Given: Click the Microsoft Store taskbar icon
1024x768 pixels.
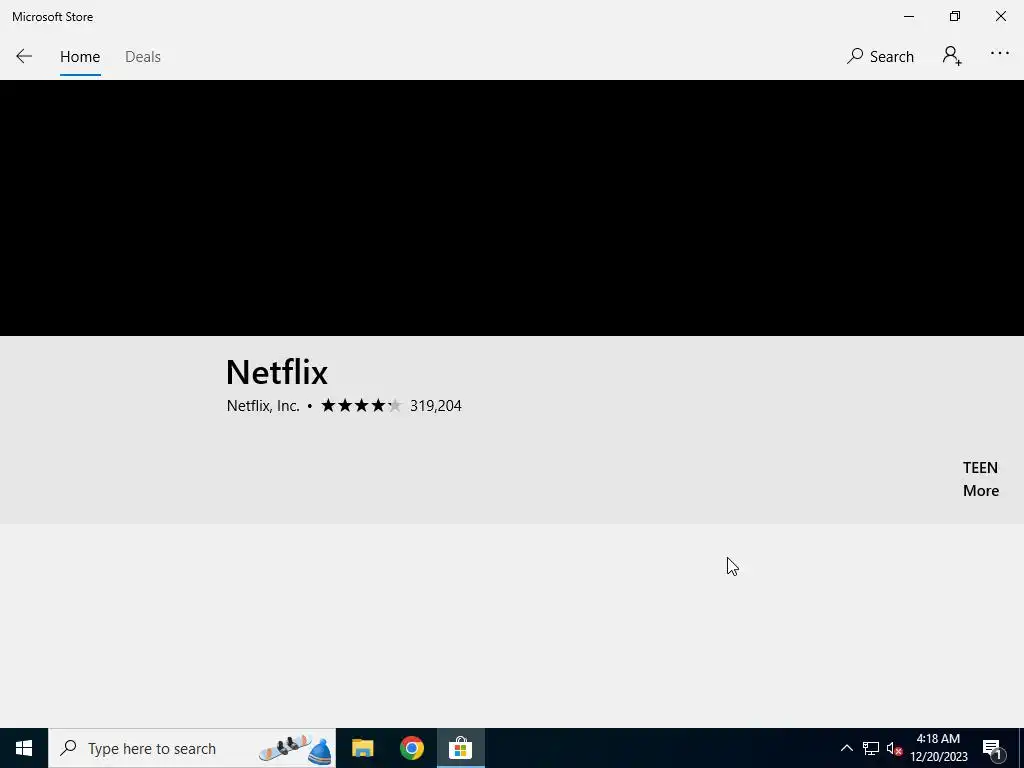Looking at the screenshot, I should coord(460,748).
